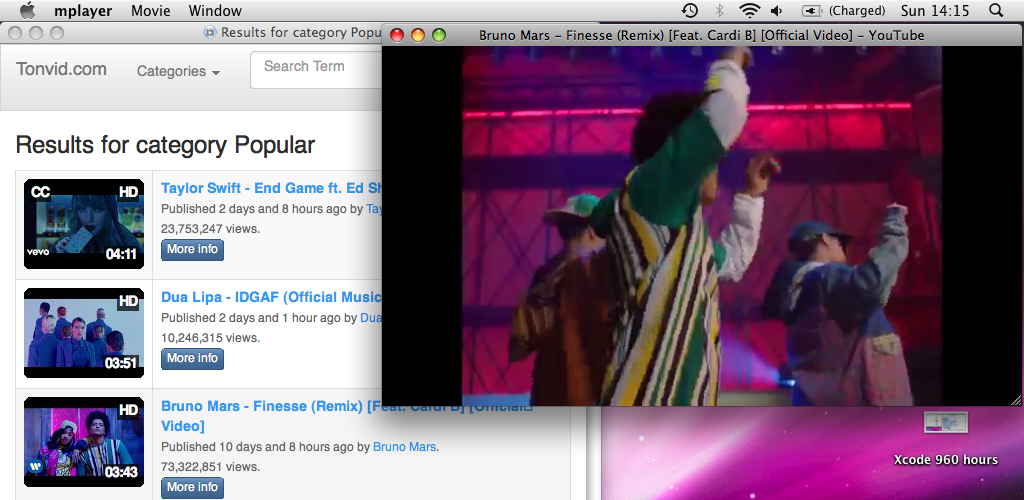This screenshot has height=500, width=1024.
Task: Click the Tonvid.com site logo
Action: [x=61, y=70]
